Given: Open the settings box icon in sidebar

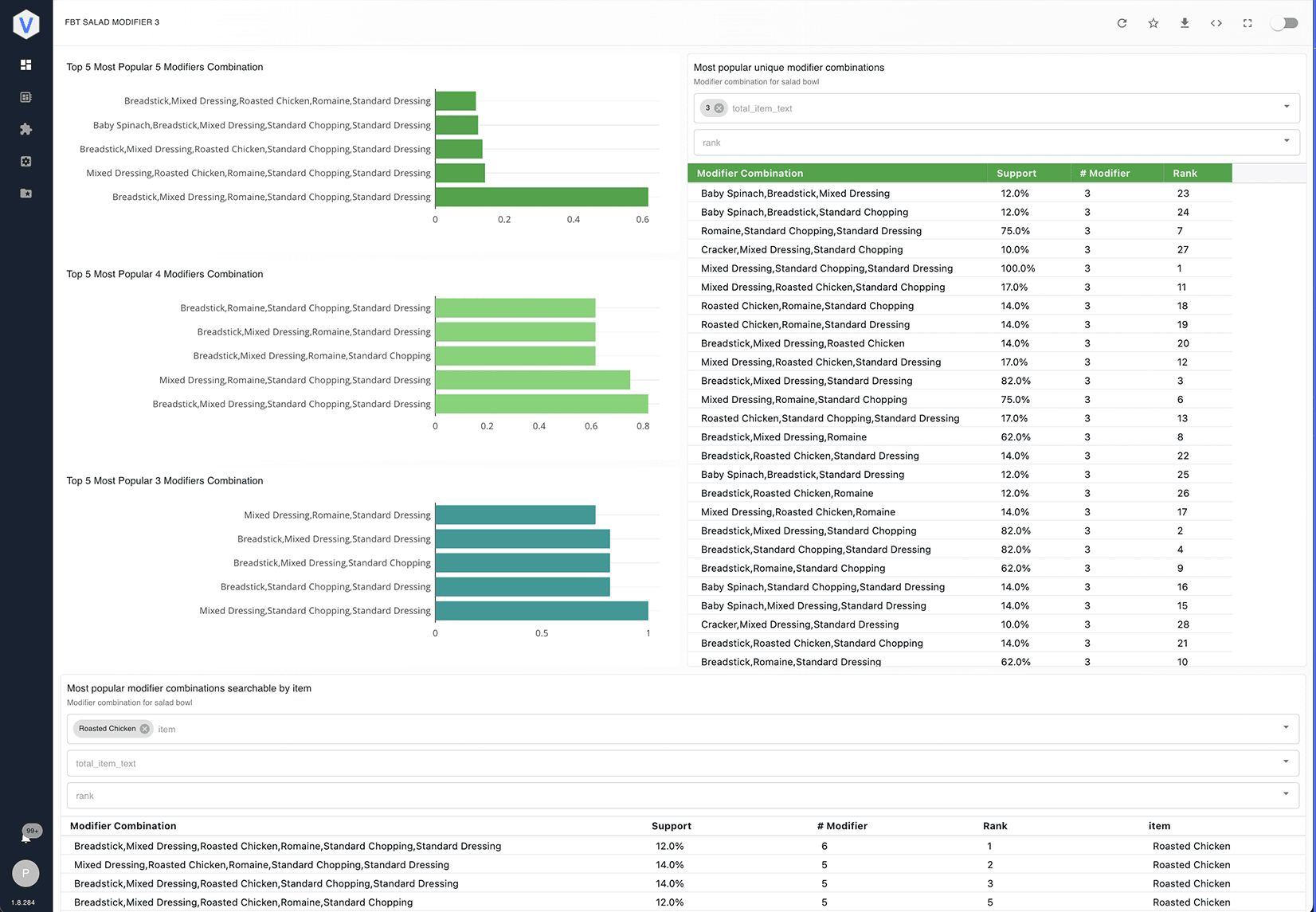Looking at the screenshot, I should (x=26, y=161).
